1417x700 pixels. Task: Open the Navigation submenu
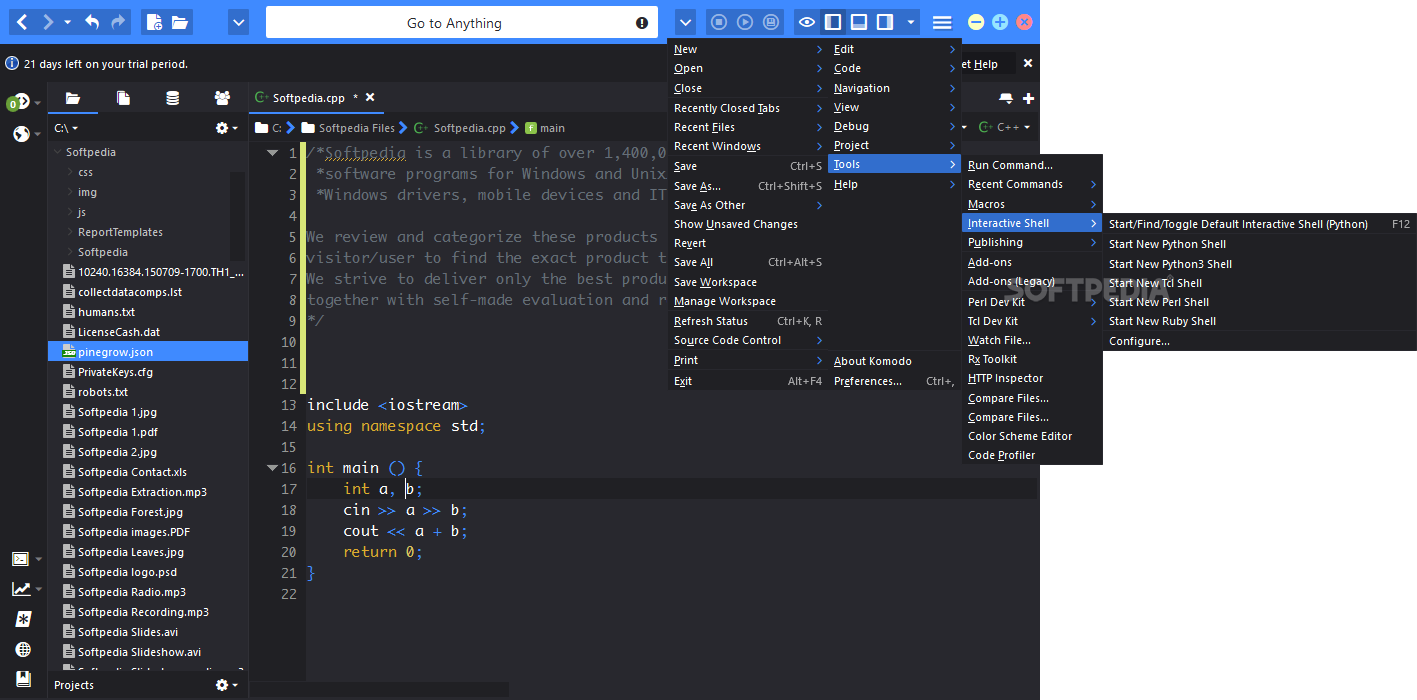click(894, 88)
